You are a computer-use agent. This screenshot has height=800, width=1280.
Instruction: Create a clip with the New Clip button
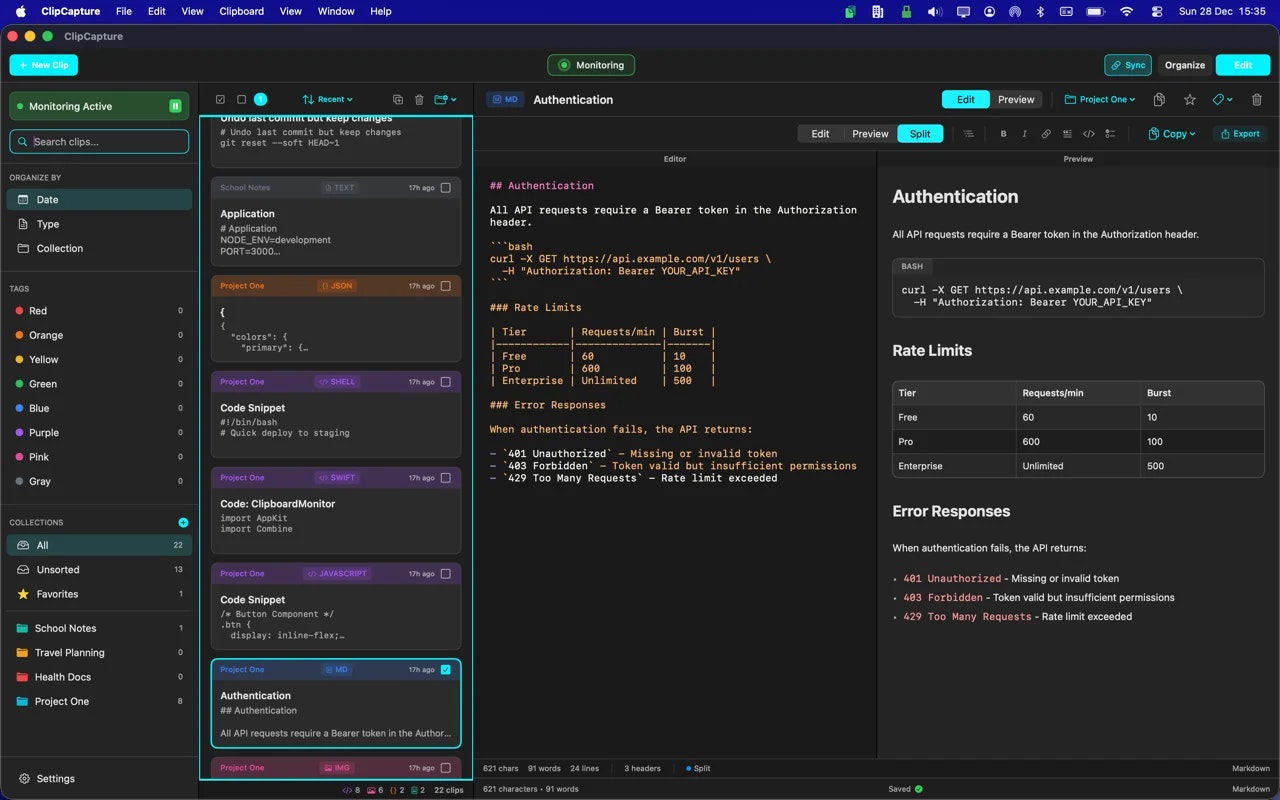tap(43, 64)
